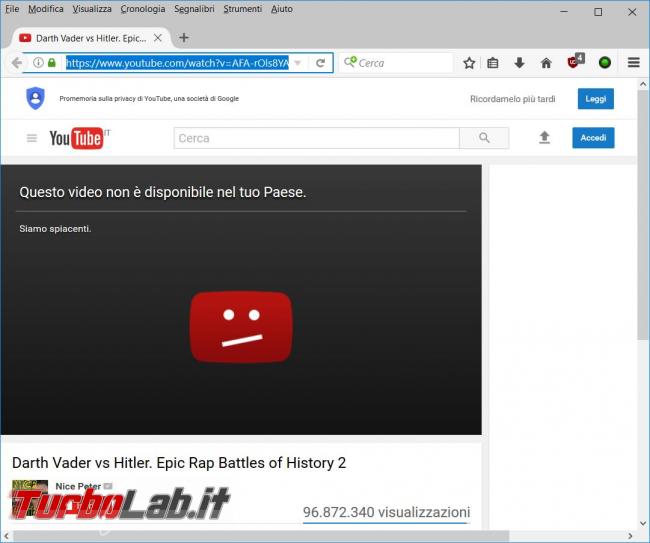Click the 96.872.340 visualizzazioni count
This screenshot has height=543, width=650.
(x=386, y=512)
